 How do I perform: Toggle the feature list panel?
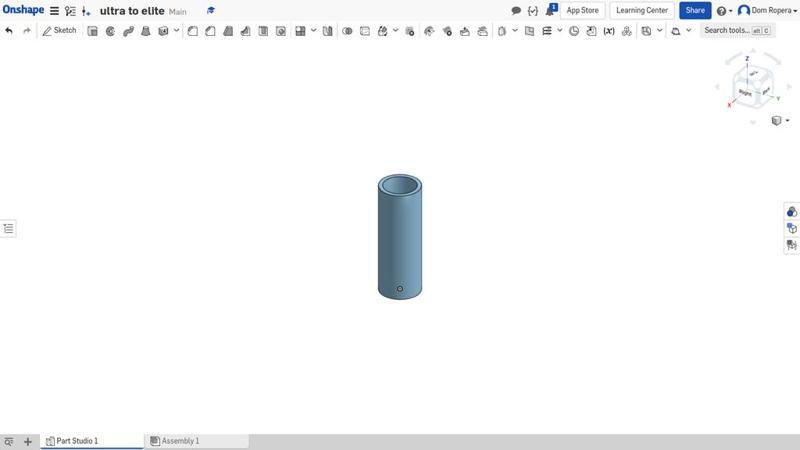(x=8, y=228)
